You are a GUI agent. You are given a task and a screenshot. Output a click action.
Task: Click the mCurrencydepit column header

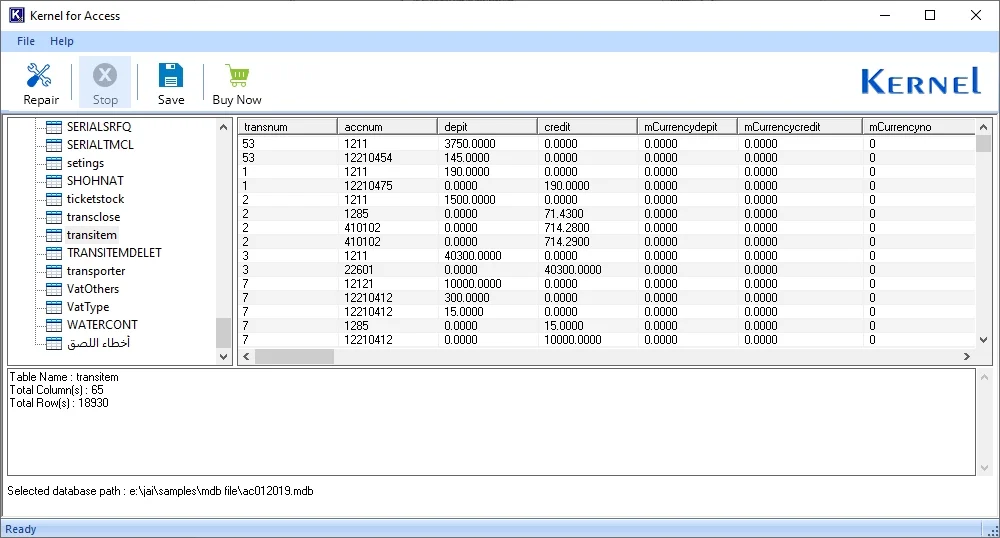tap(687, 127)
